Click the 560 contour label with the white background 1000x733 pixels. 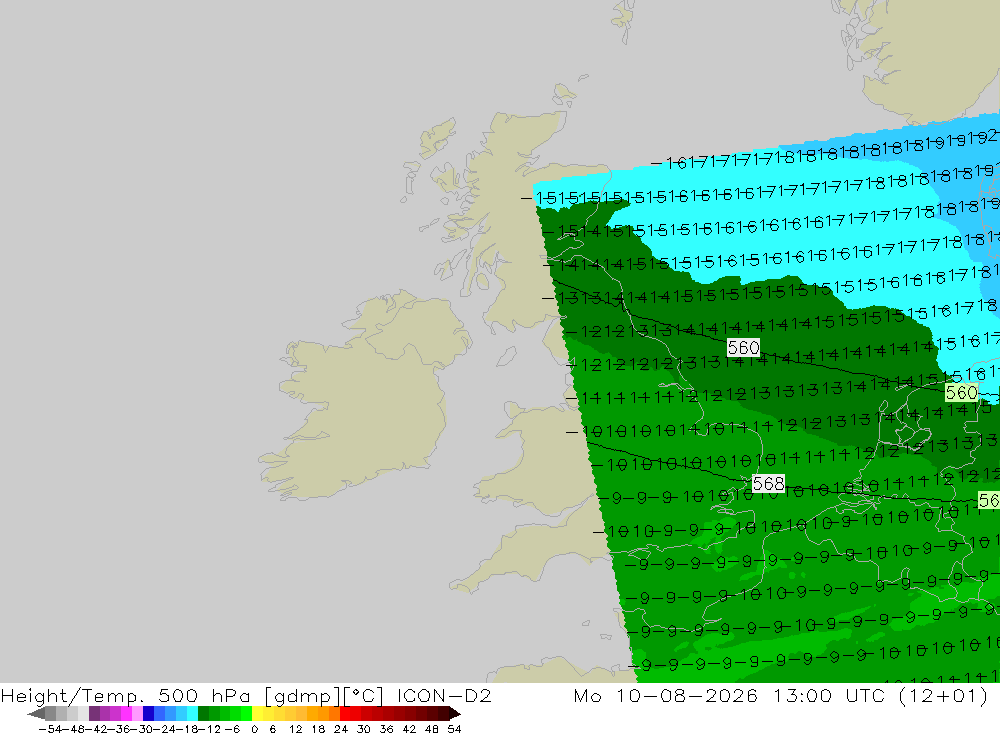[x=743, y=348]
